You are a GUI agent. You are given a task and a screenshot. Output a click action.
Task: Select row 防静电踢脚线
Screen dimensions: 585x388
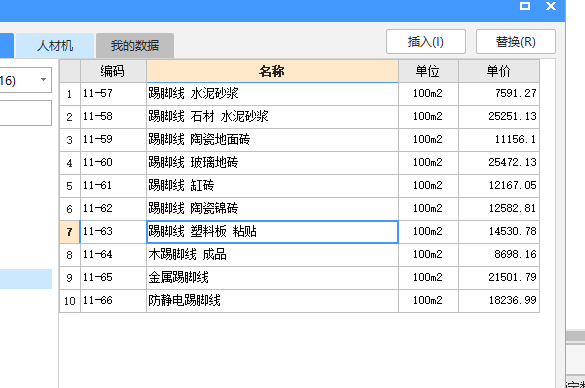click(x=272, y=301)
